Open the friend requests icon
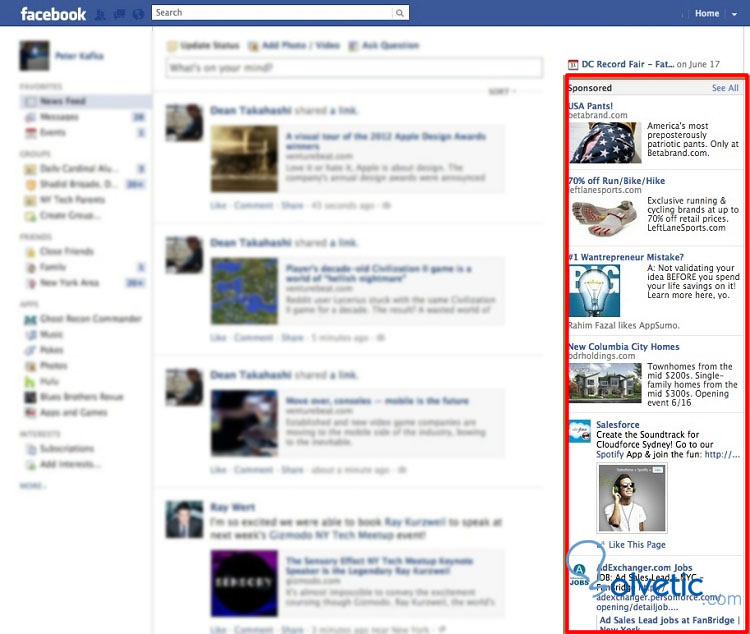This screenshot has width=750, height=634. pyautogui.click(x=99, y=14)
